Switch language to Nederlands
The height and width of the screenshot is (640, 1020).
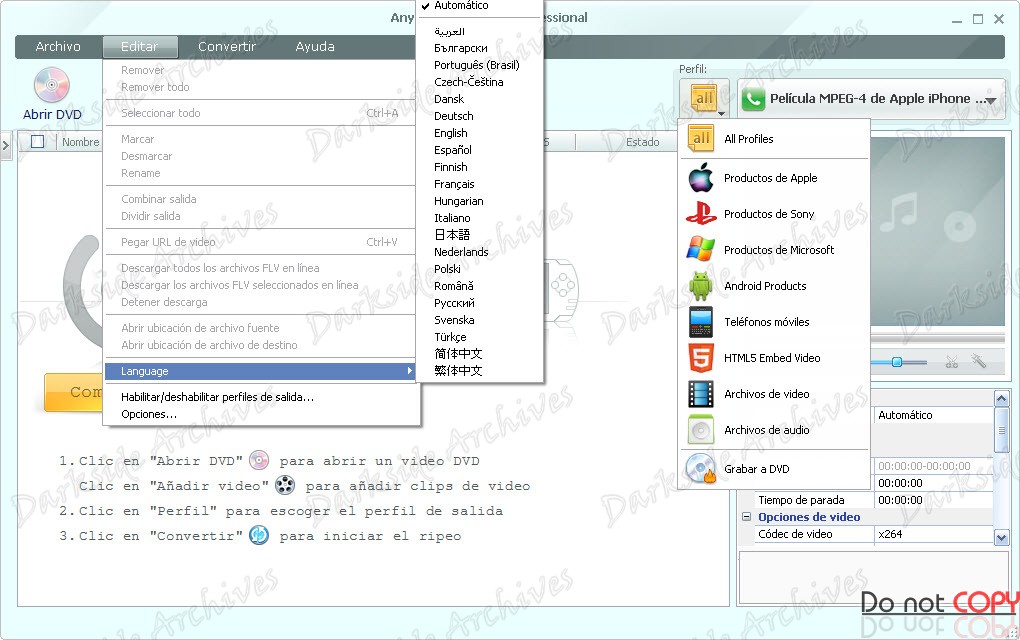pos(461,252)
